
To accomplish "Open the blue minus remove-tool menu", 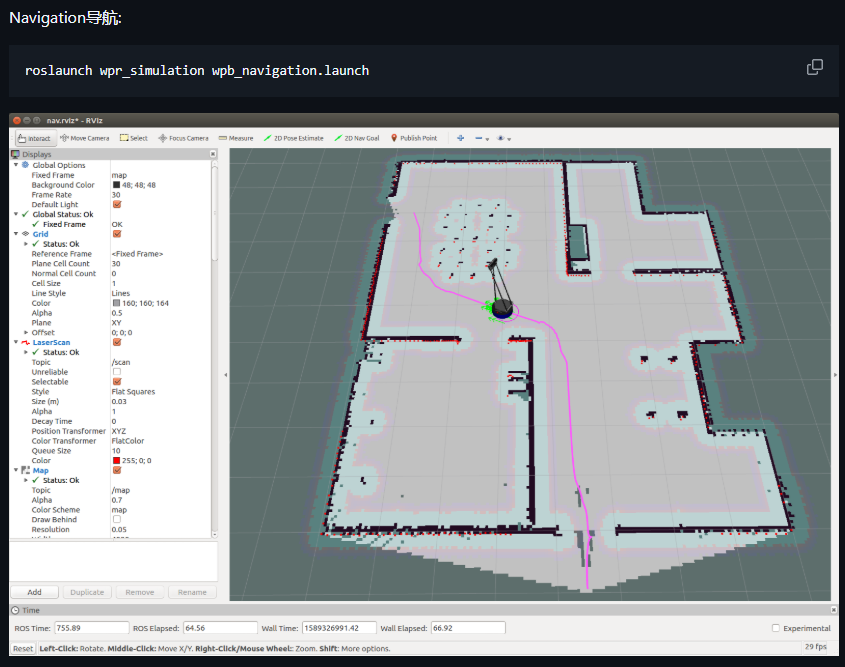I will click(x=482, y=138).
